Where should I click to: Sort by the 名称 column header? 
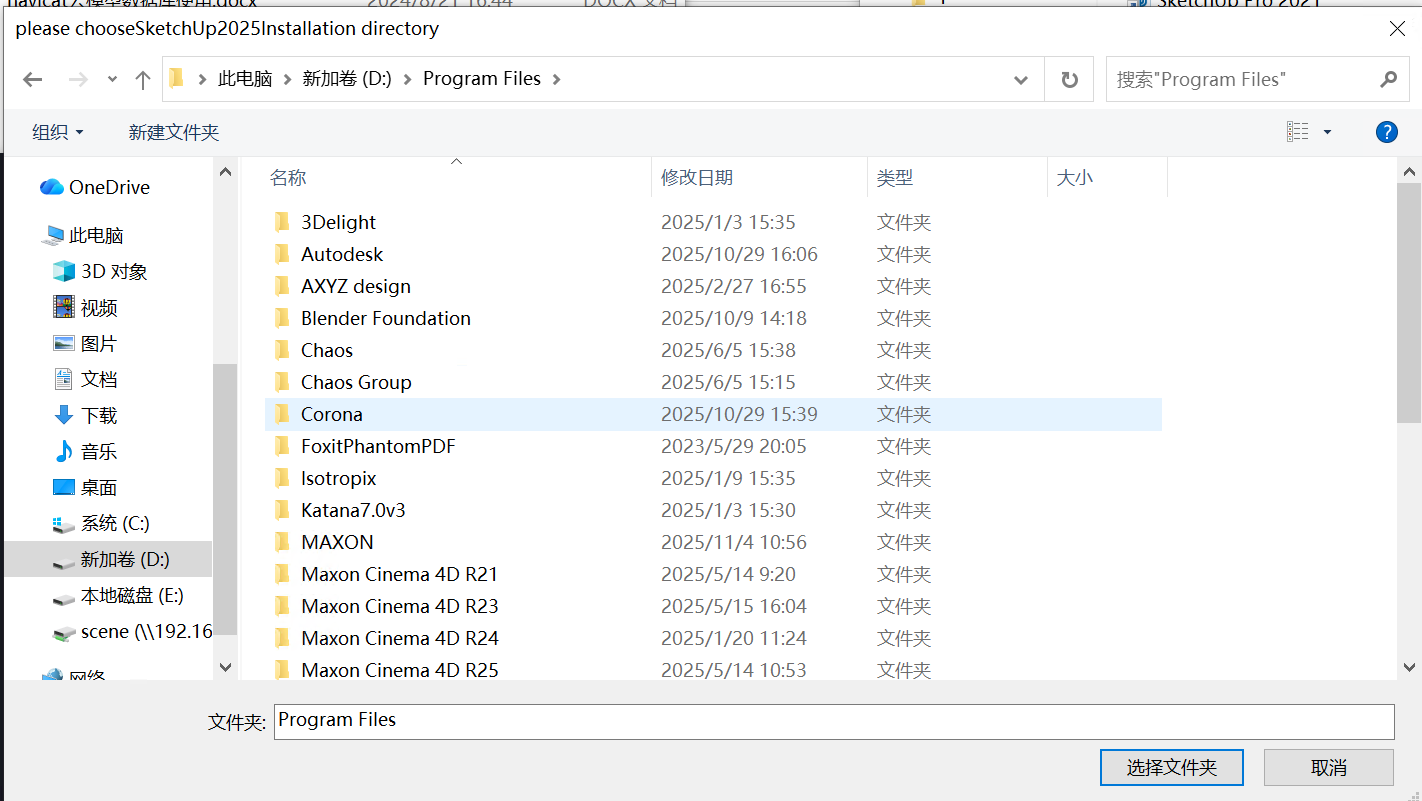click(458, 177)
